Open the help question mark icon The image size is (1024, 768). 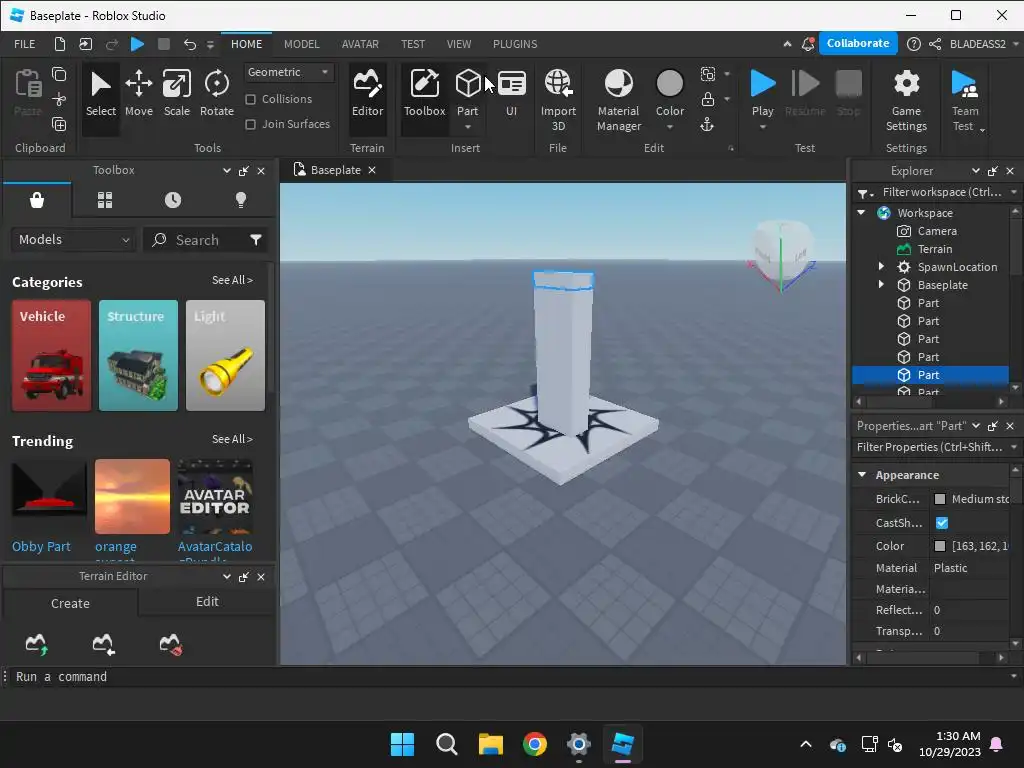(914, 44)
